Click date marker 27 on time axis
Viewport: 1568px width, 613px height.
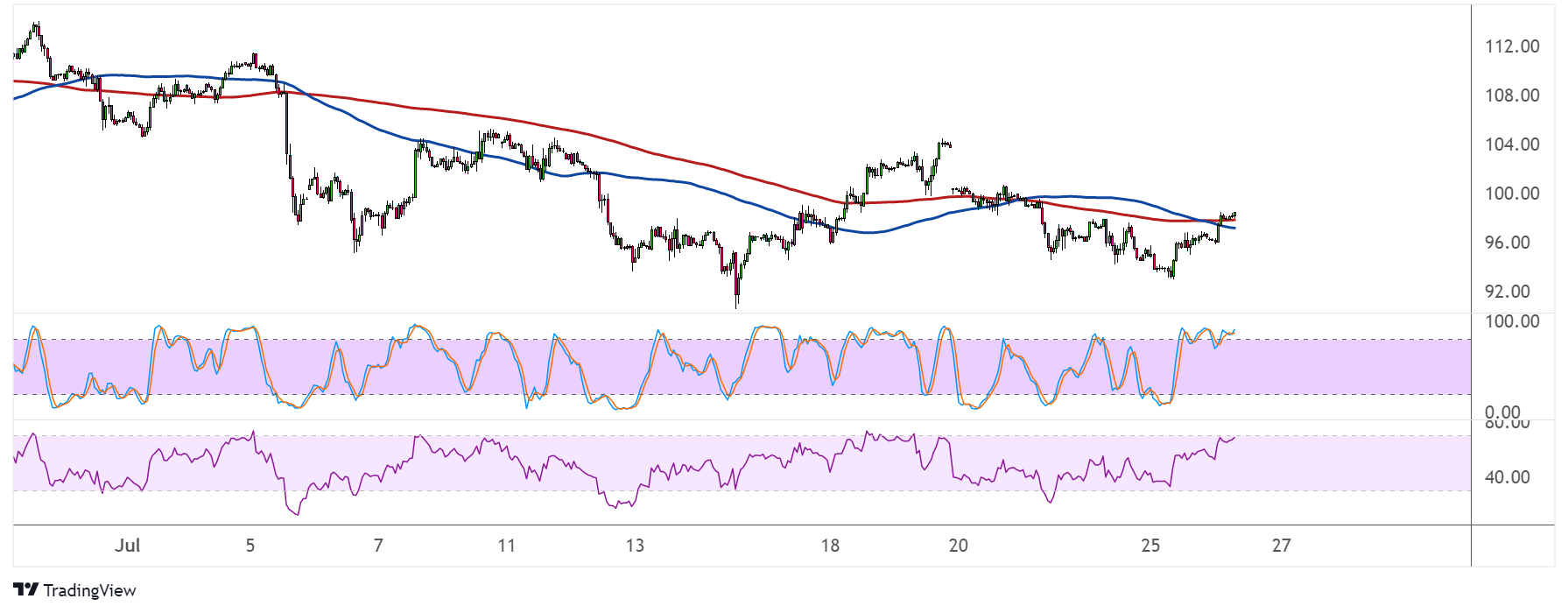(x=1282, y=546)
